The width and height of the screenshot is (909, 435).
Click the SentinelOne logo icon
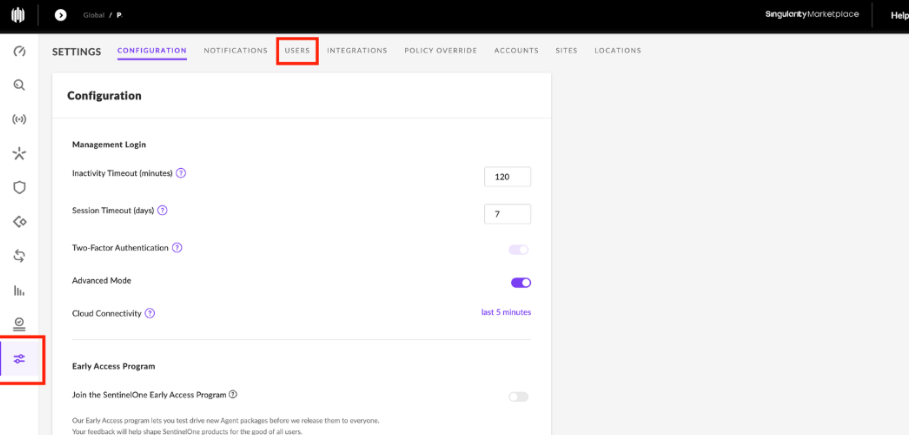click(19, 15)
